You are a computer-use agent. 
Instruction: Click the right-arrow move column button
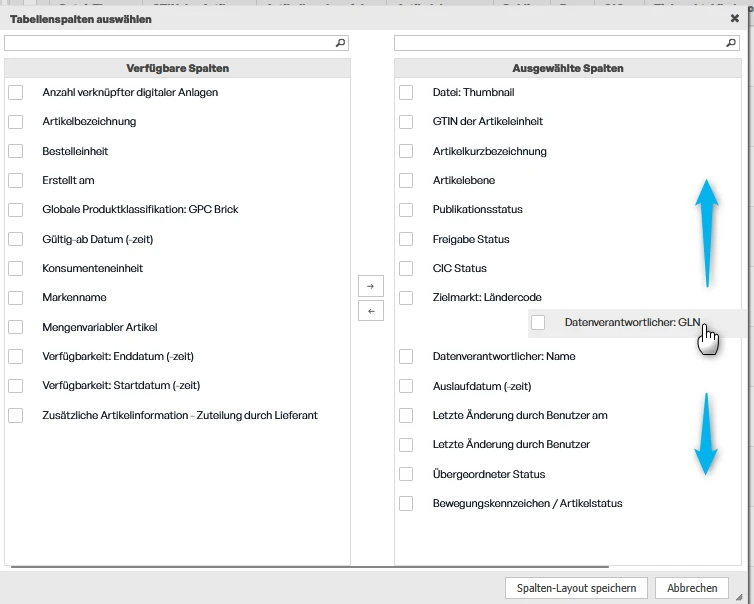pyautogui.click(x=371, y=286)
